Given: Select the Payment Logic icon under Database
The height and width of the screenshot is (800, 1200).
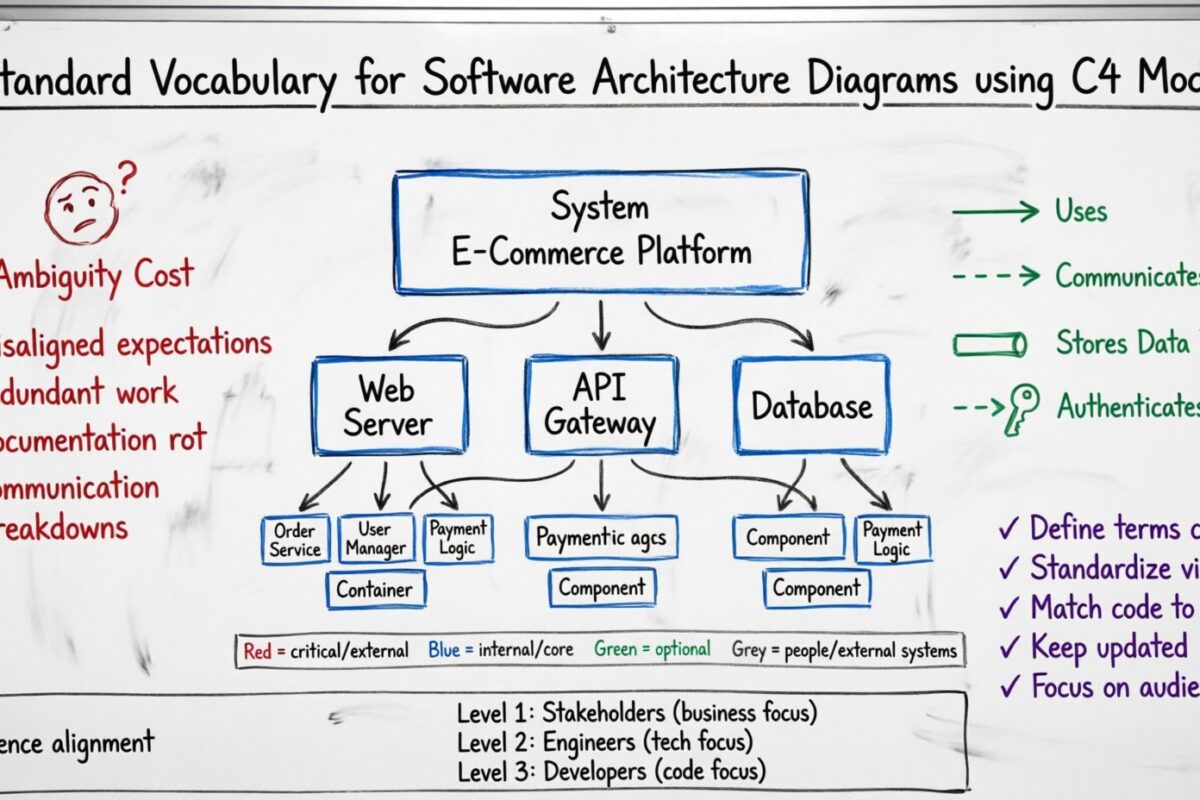Looking at the screenshot, I should [x=891, y=537].
